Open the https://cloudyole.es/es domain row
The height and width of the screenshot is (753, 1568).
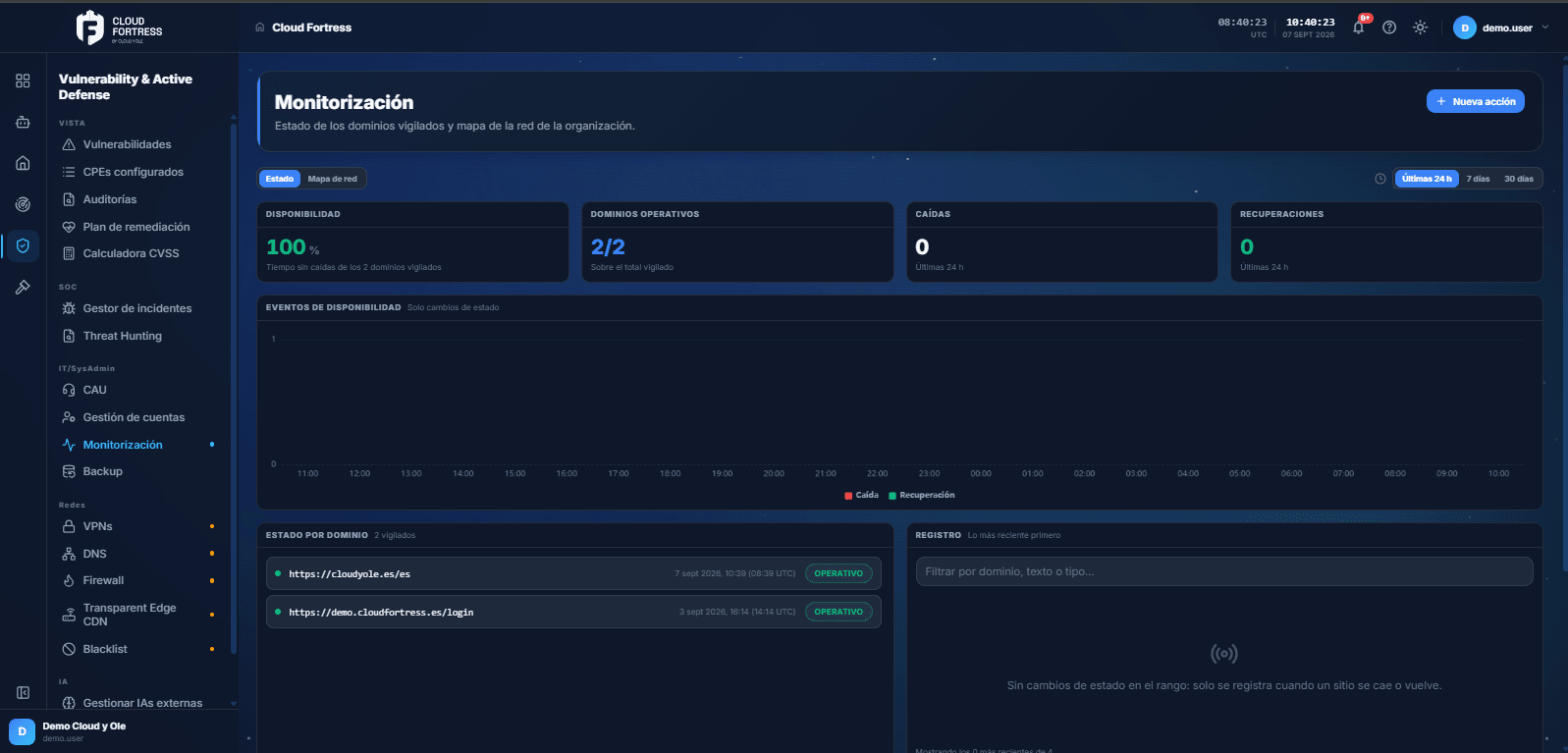[x=573, y=573]
